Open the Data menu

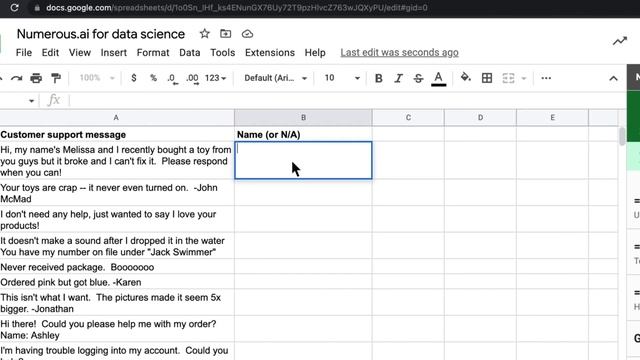point(190,53)
